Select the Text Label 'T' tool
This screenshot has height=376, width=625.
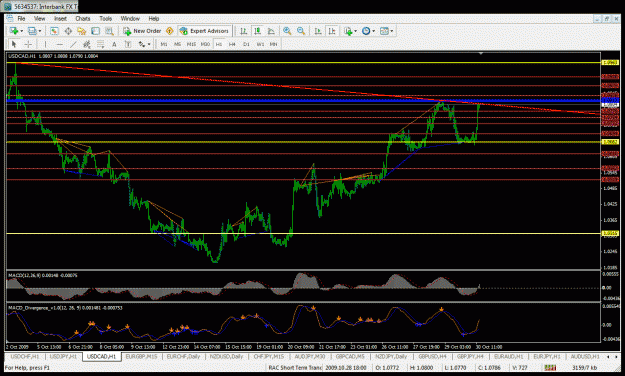pos(128,44)
